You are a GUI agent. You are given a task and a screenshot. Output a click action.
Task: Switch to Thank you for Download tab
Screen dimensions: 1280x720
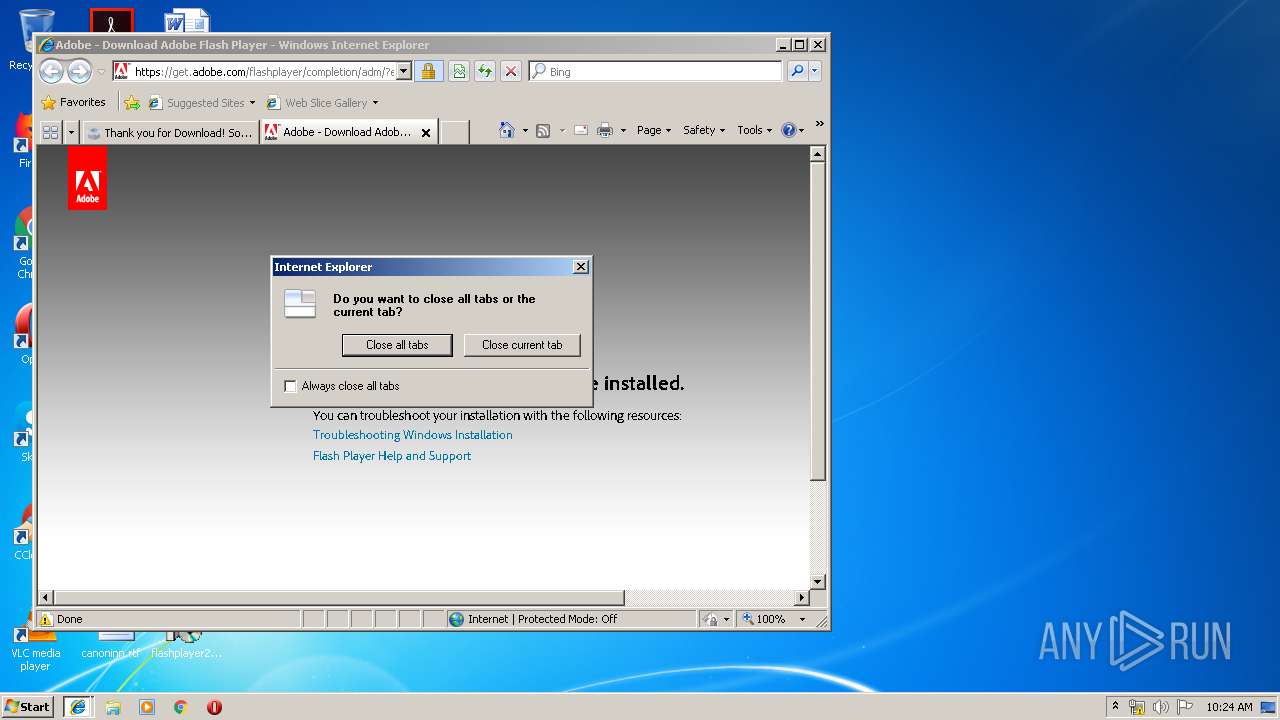coord(170,132)
